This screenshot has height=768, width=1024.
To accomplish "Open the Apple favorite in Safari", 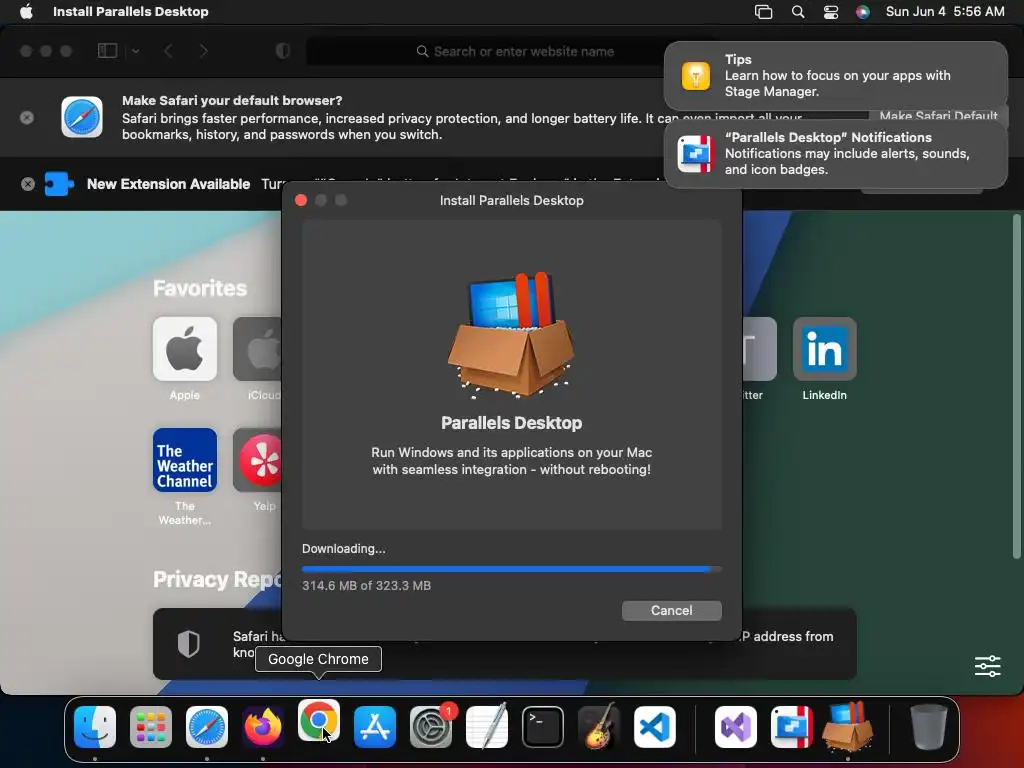I will pos(185,349).
